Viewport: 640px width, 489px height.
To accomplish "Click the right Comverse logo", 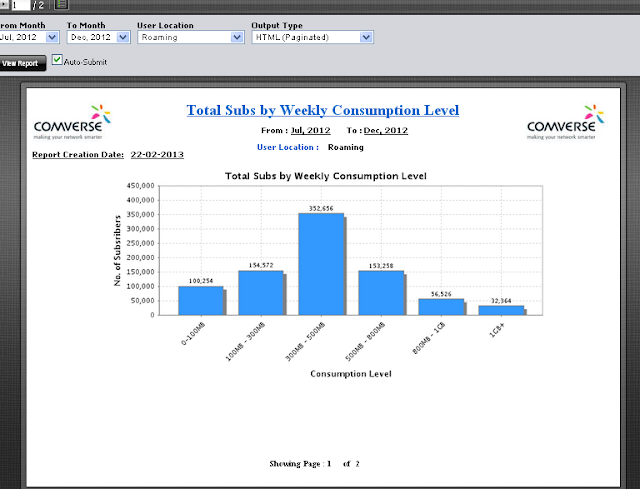I will 565,122.
